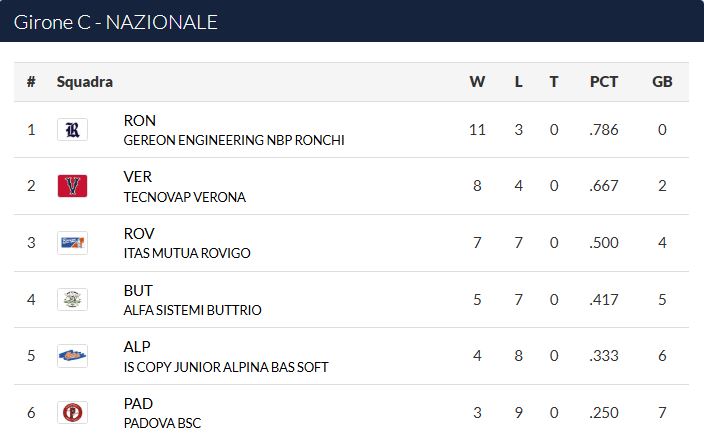Click the Squadra column header

pyautogui.click(x=84, y=82)
